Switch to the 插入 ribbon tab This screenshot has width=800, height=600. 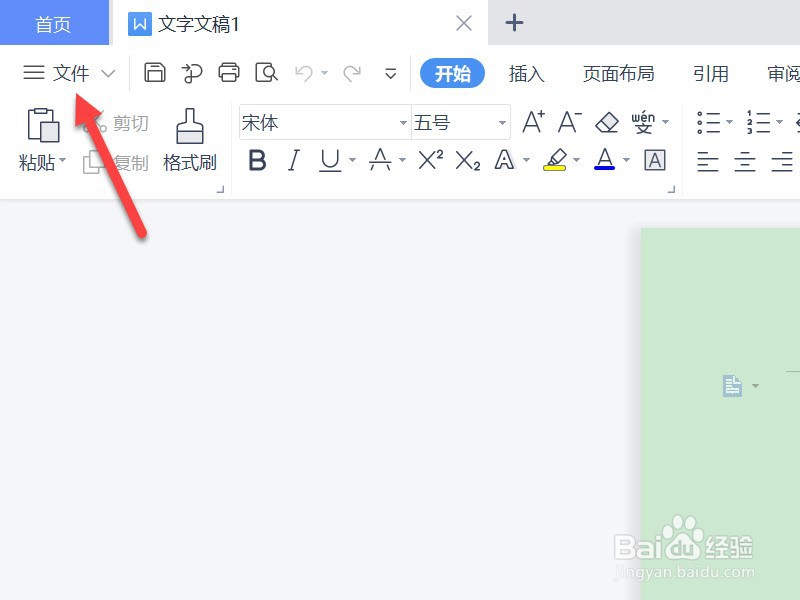pos(527,73)
